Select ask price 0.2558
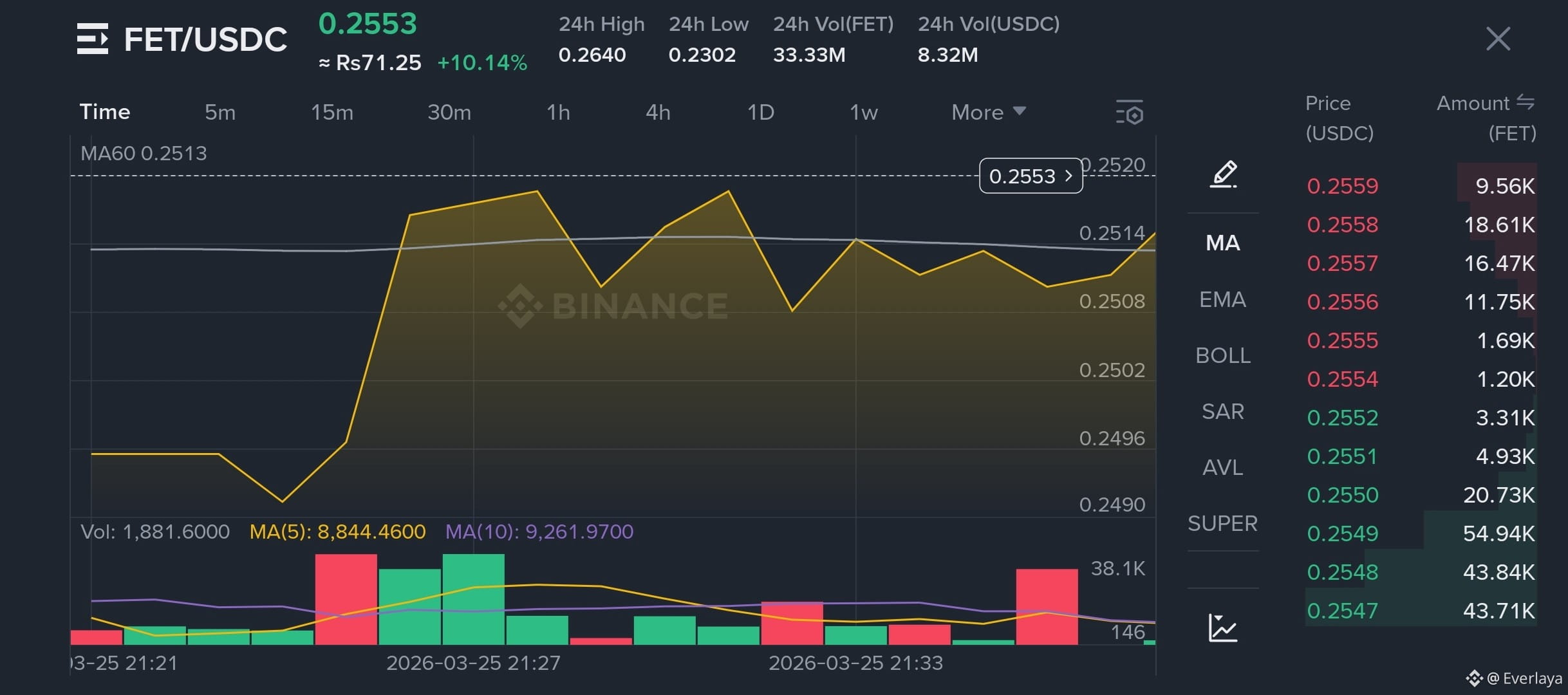 1343,225
